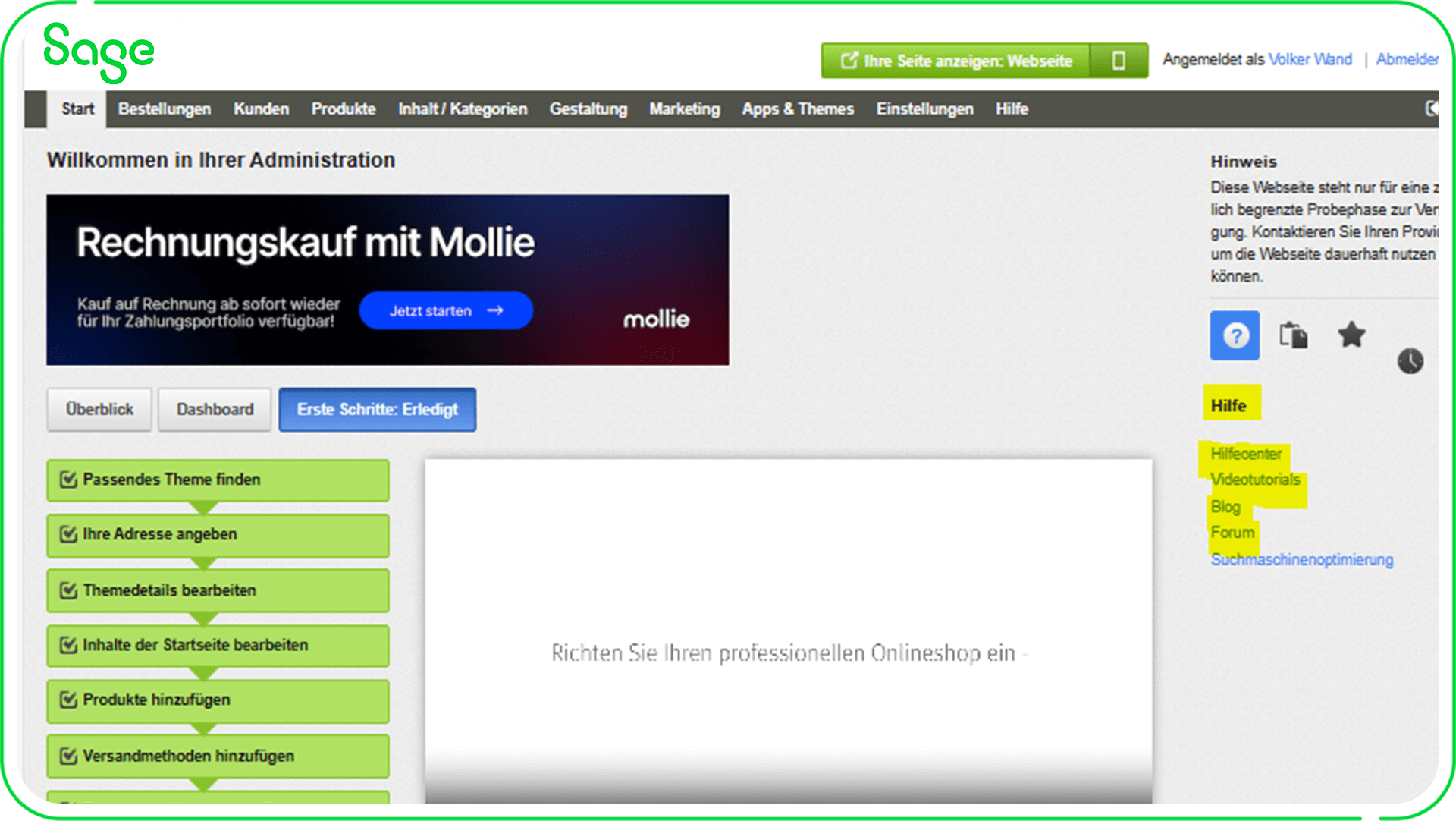This screenshot has width=1456, height=821.
Task: Click Willkommen in Ihrer Administration heading
Action: point(221,160)
